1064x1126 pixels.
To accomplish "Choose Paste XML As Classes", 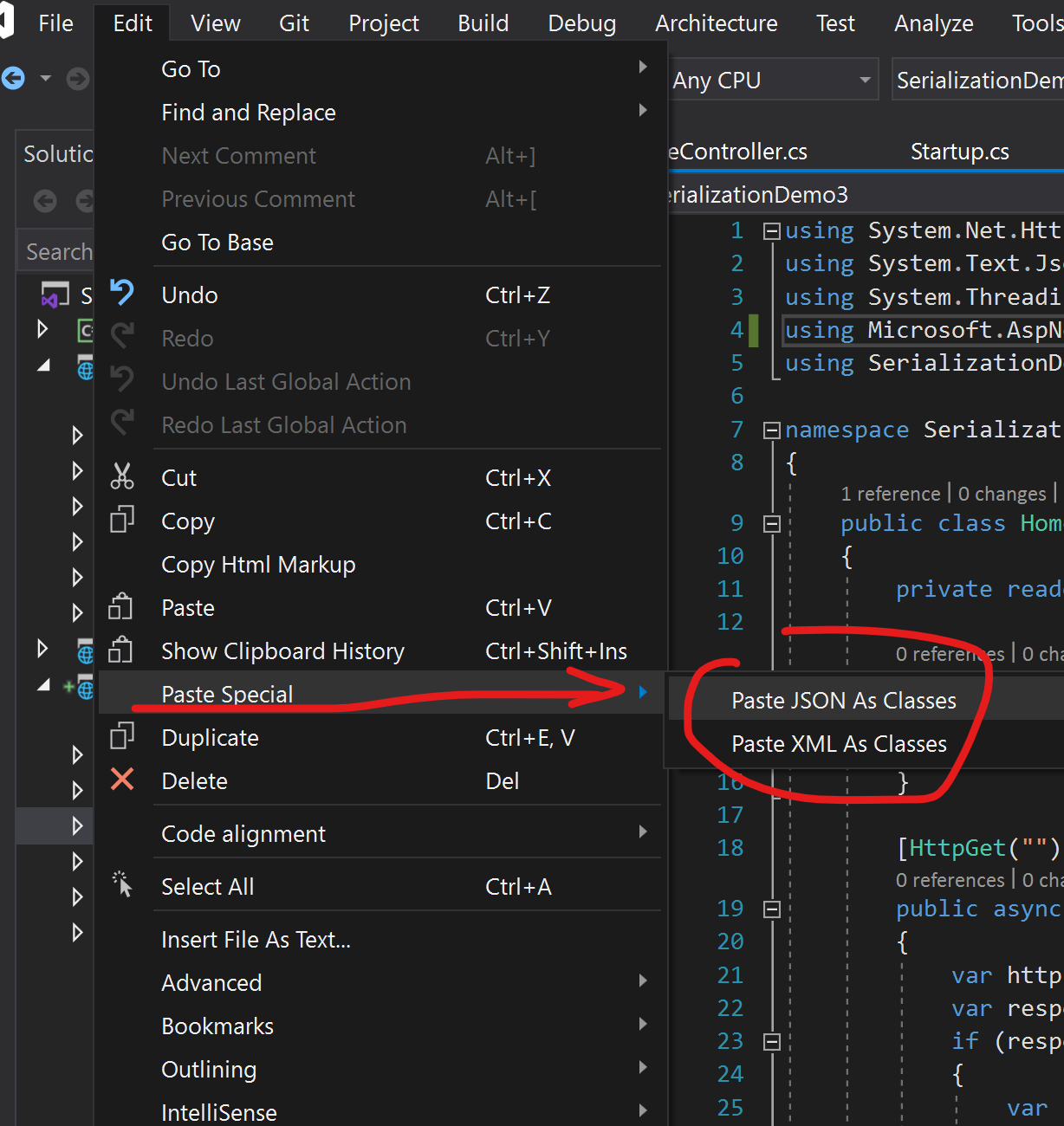I will pyautogui.click(x=839, y=744).
